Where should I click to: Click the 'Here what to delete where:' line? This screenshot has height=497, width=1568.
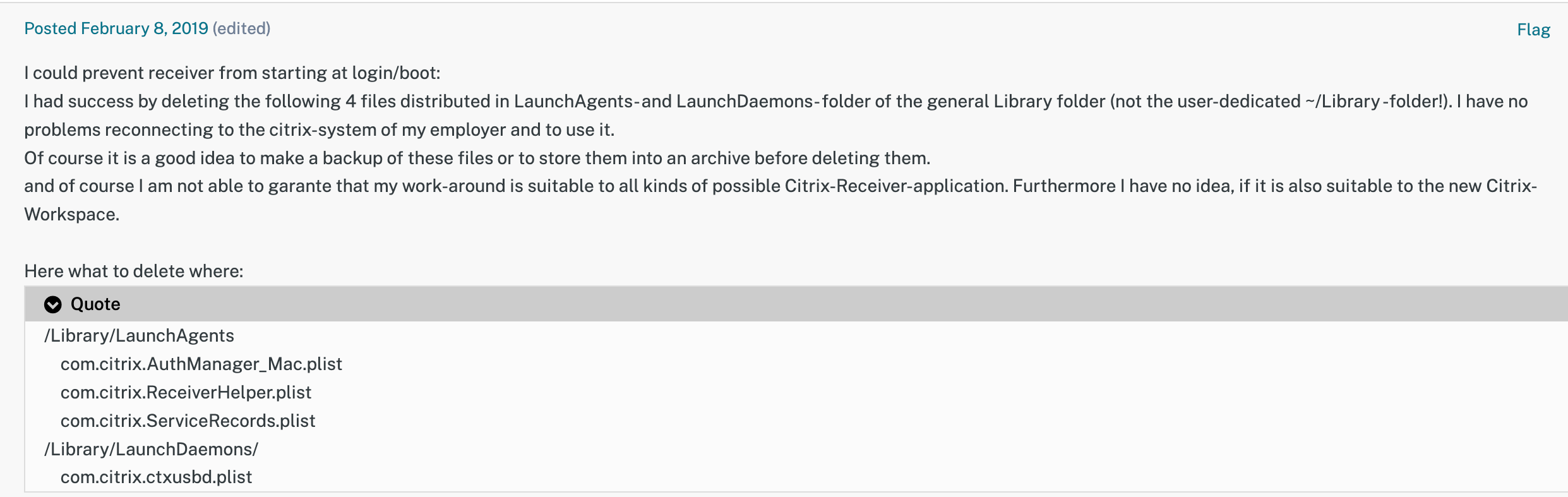tap(134, 272)
